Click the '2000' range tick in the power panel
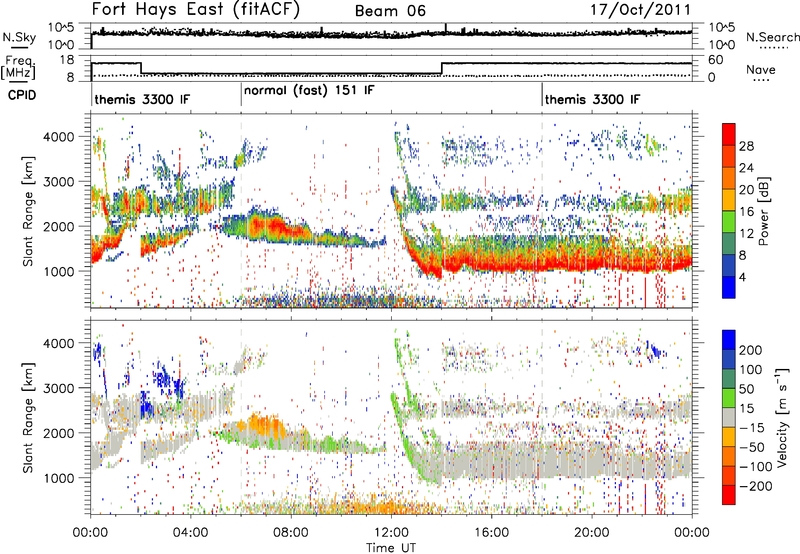 coord(59,226)
